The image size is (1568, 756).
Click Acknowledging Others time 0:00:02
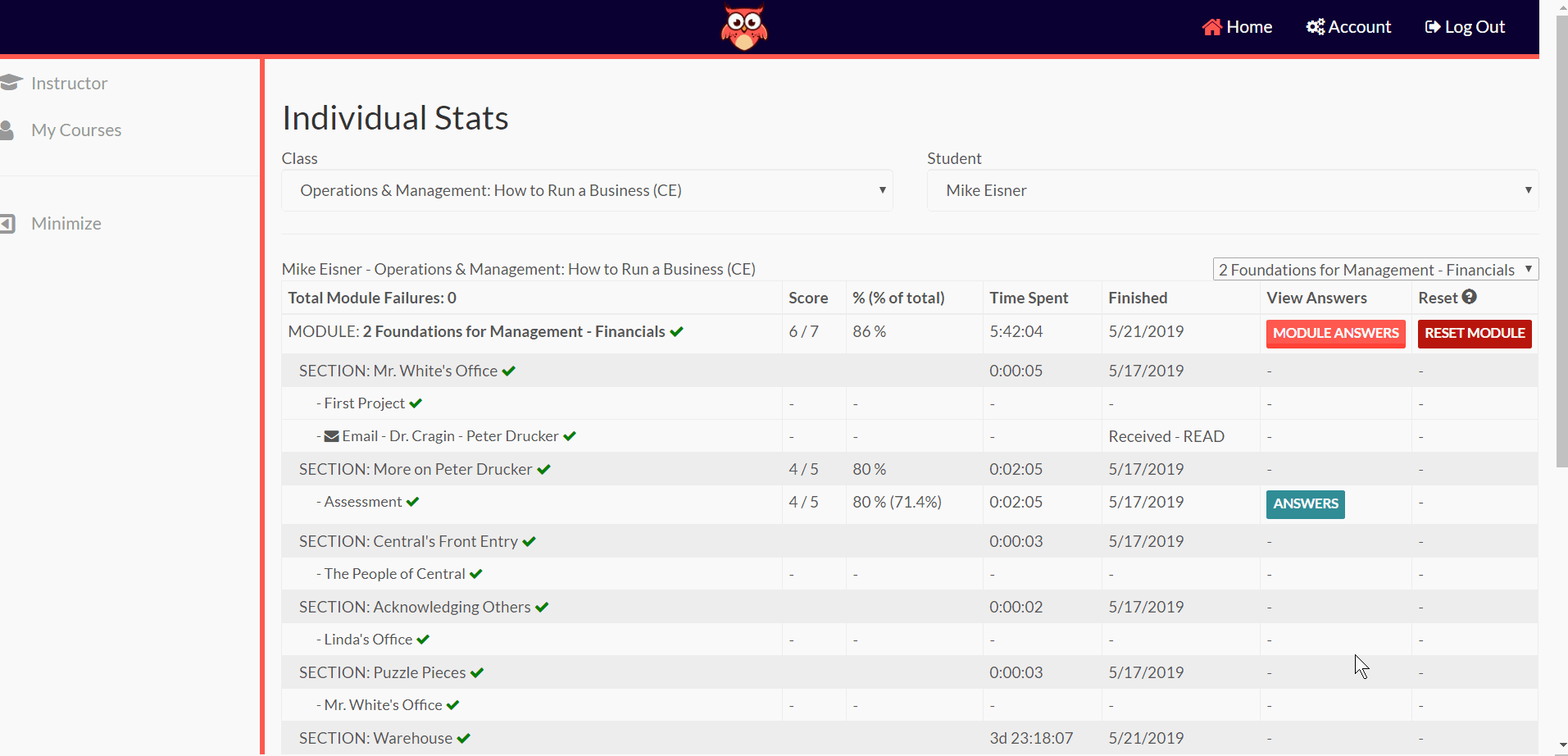(1016, 607)
